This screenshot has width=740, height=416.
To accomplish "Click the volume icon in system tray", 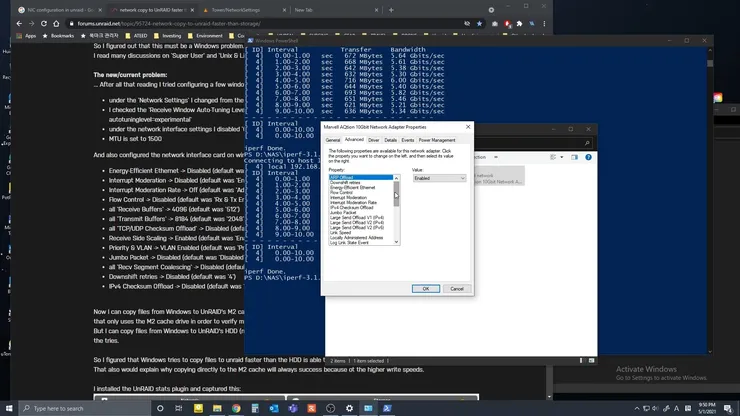I will (x=656, y=408).
